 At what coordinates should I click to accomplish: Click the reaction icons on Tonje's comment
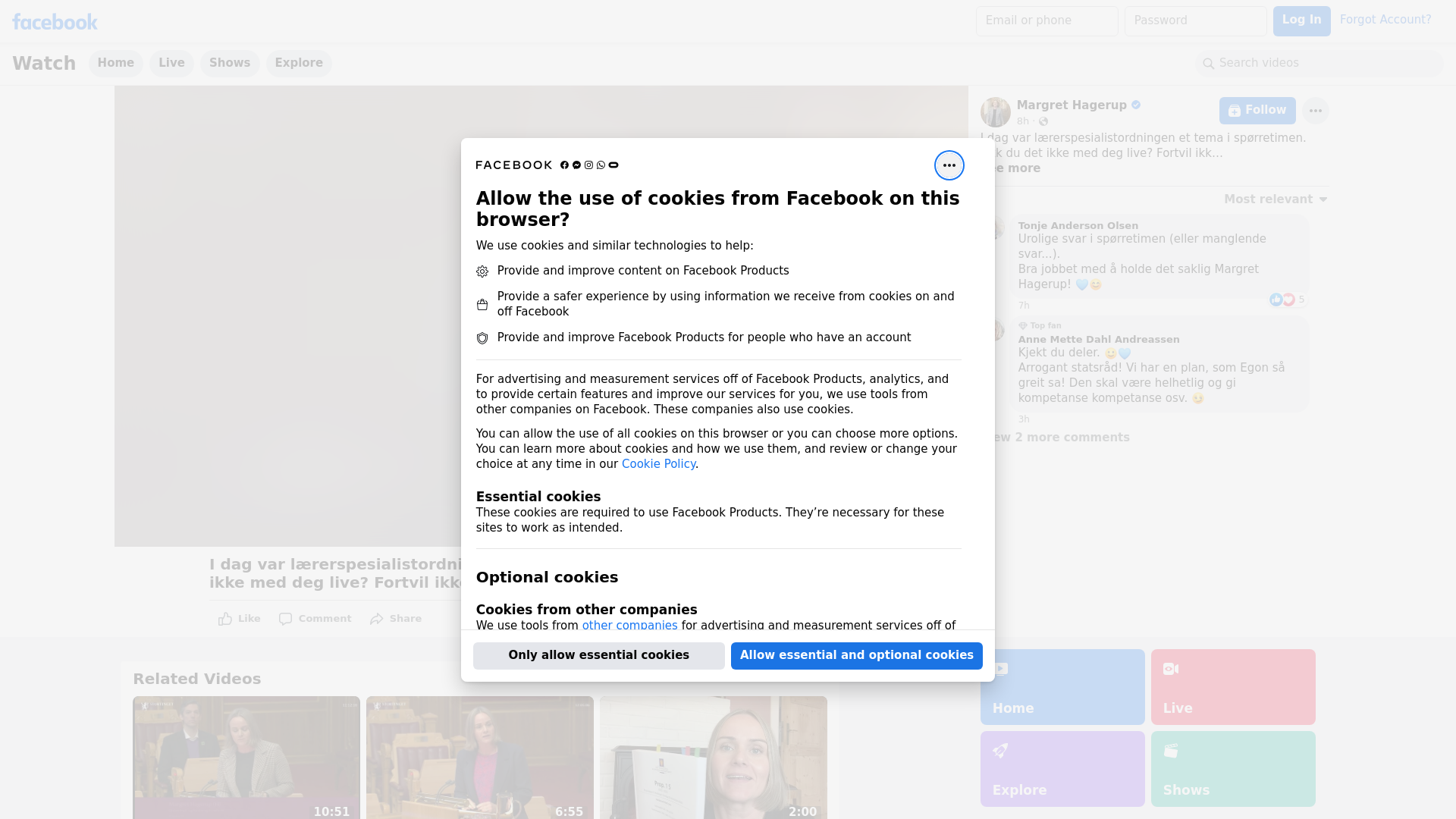click(1282, 300)
